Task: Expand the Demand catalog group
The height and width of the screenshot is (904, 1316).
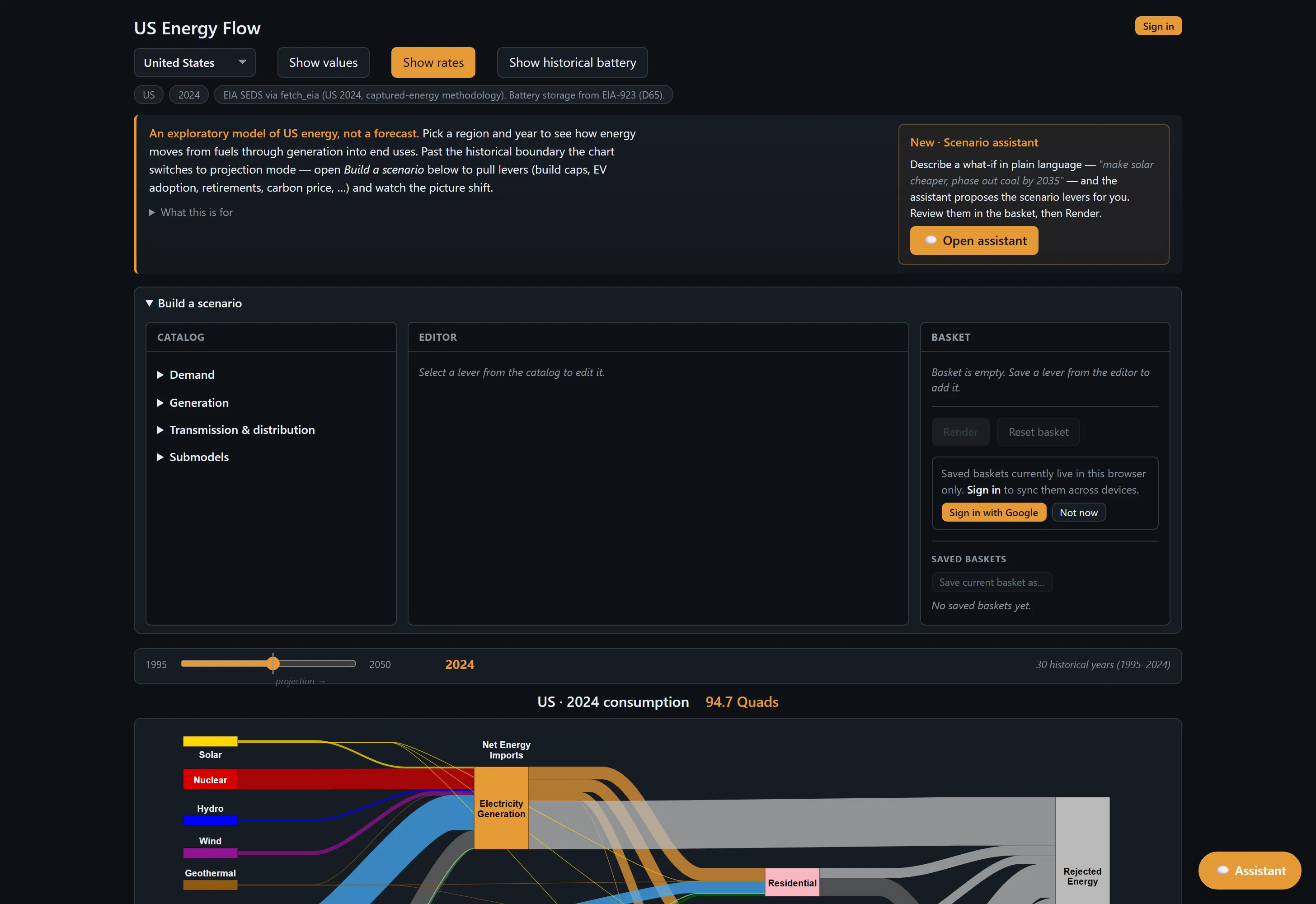Action: pyautogui.click(x=186, y=375)
